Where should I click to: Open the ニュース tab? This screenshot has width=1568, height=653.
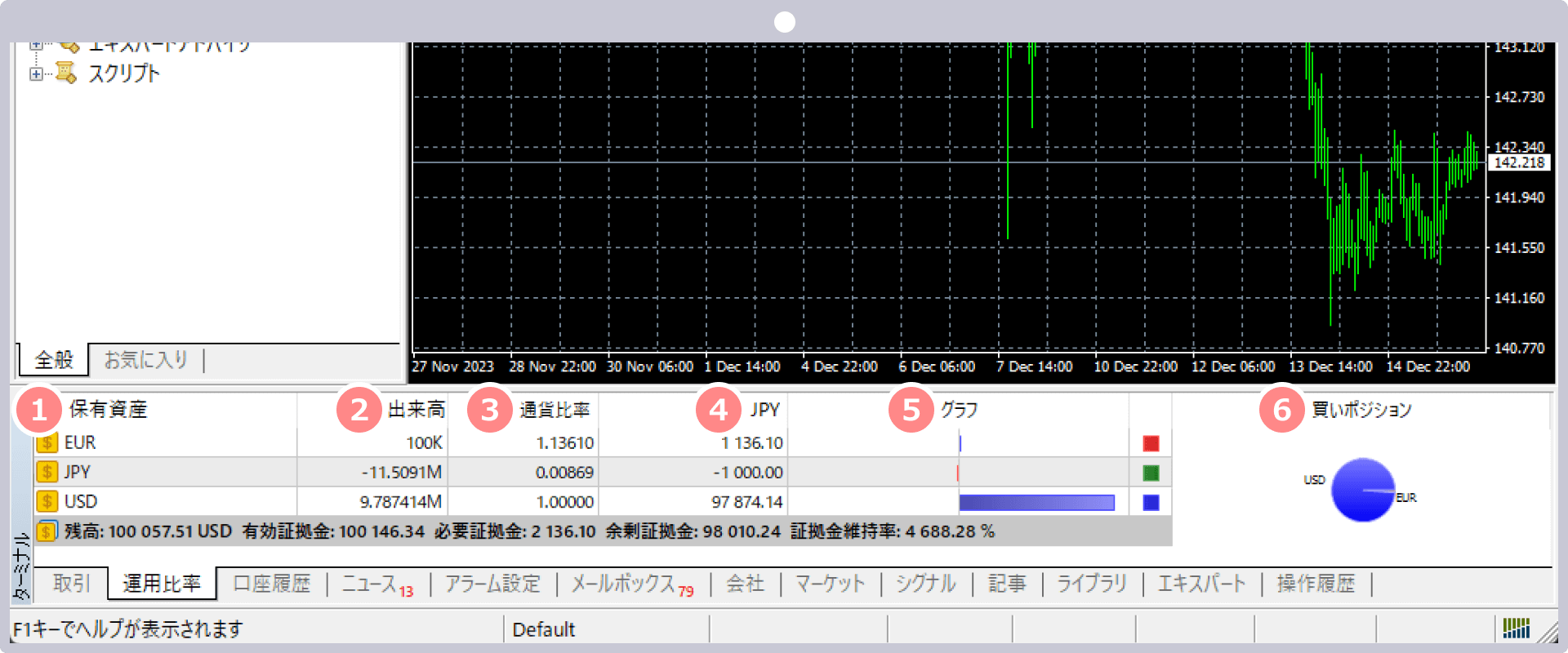(x=377, y=584)
